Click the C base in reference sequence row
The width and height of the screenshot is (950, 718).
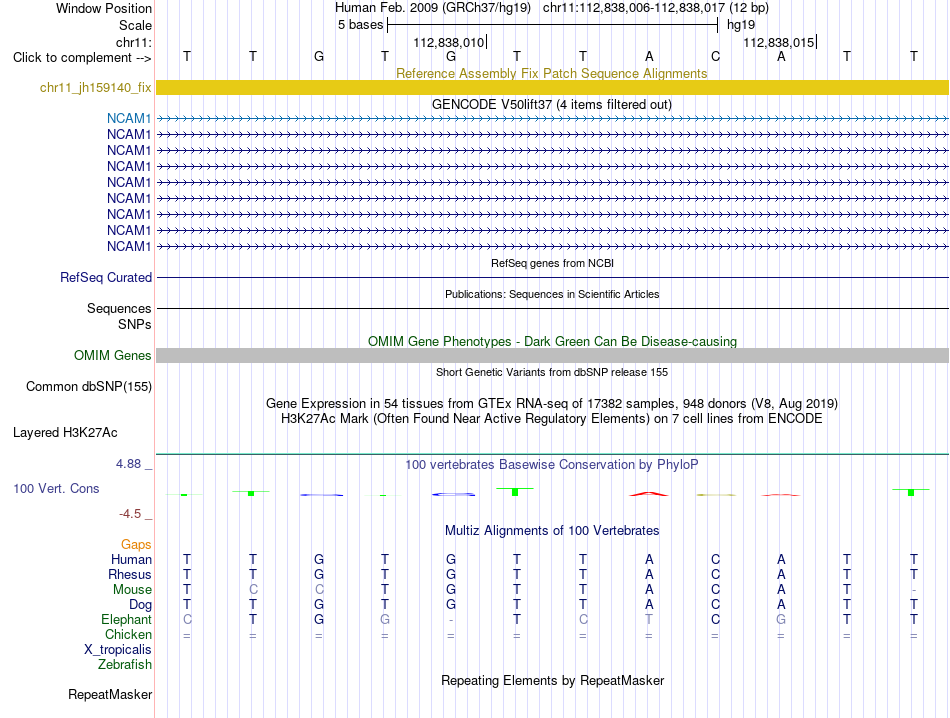715,56
